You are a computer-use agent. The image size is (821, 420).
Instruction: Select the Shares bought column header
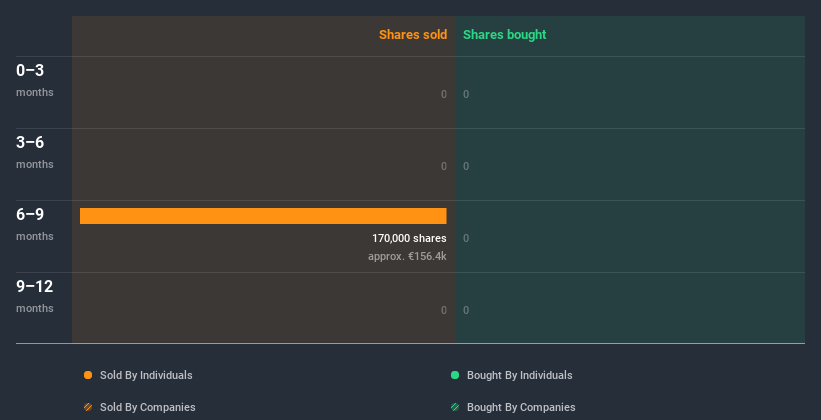click(x=504, y=35)
